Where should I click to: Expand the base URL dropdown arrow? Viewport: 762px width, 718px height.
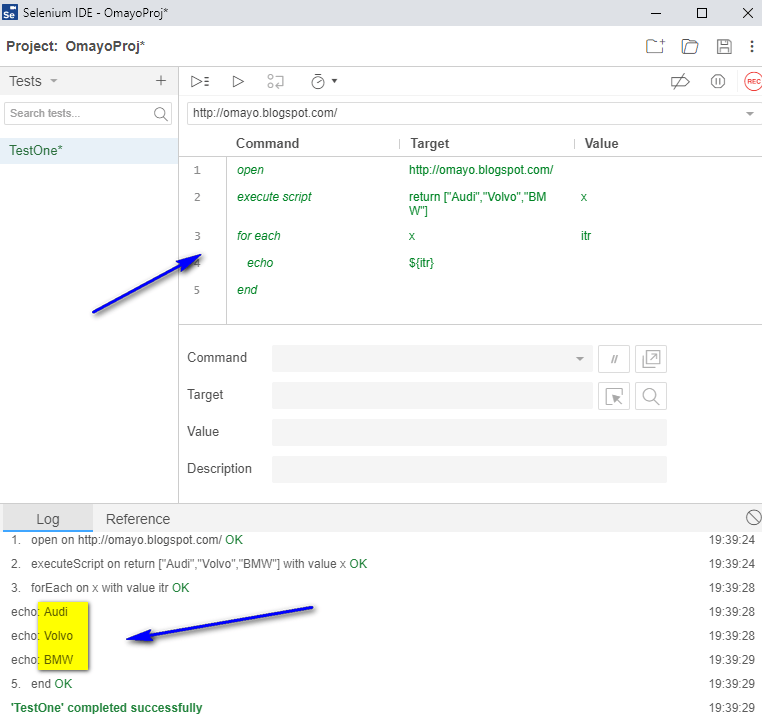pos(749,114)
